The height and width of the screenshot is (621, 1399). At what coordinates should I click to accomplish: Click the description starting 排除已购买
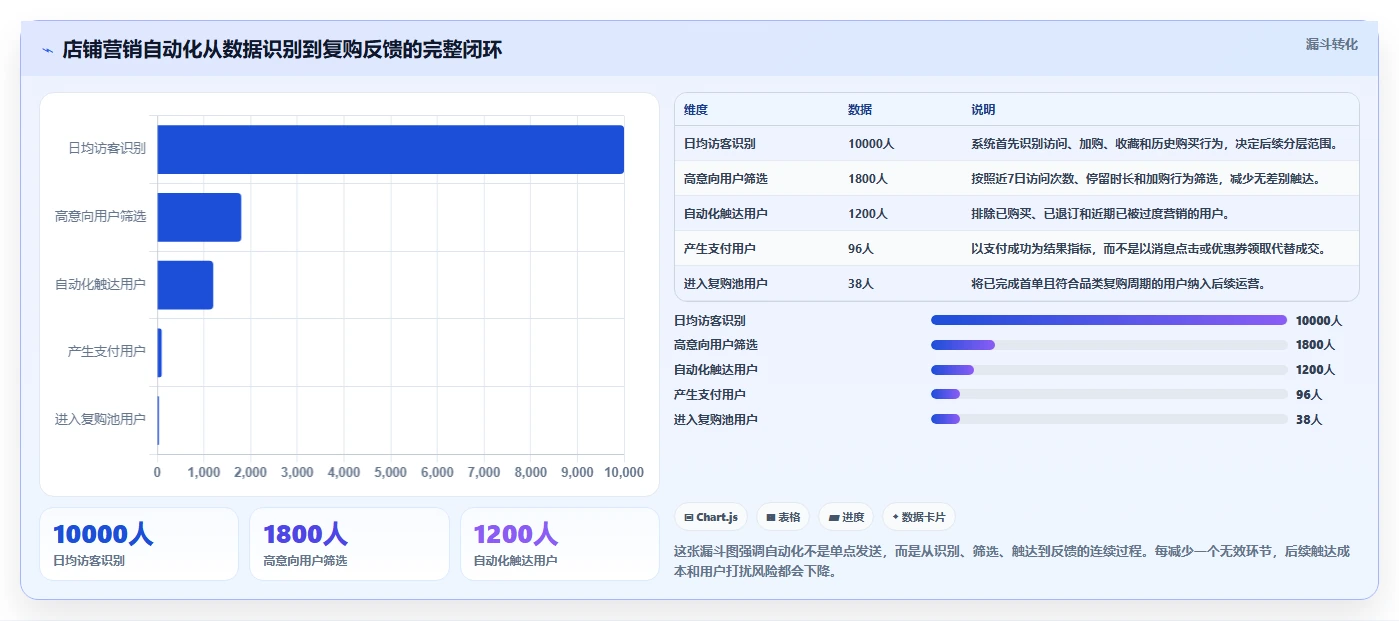point(1100,214)
